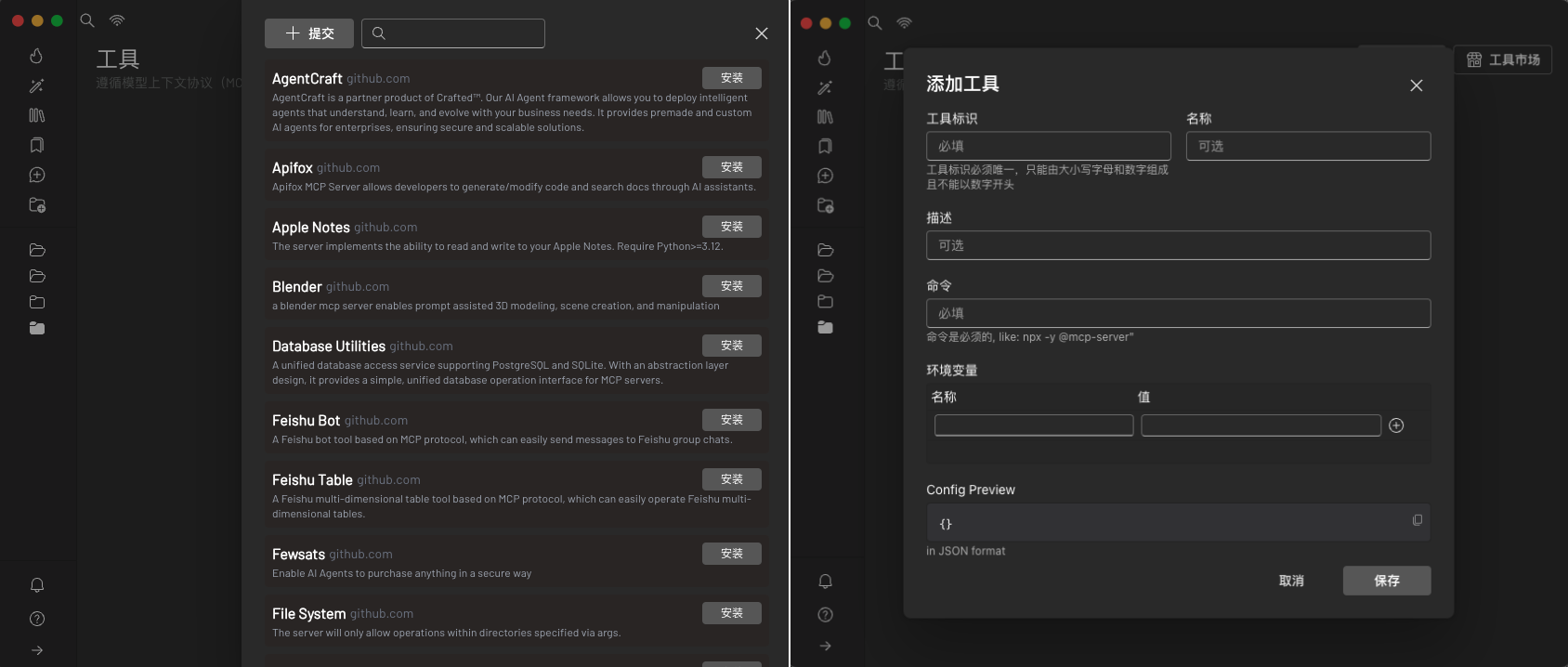Image resolution: width=1568 pixels, height=667 pixels.
Task: Install AgentCraft tool
Action: 732,78
